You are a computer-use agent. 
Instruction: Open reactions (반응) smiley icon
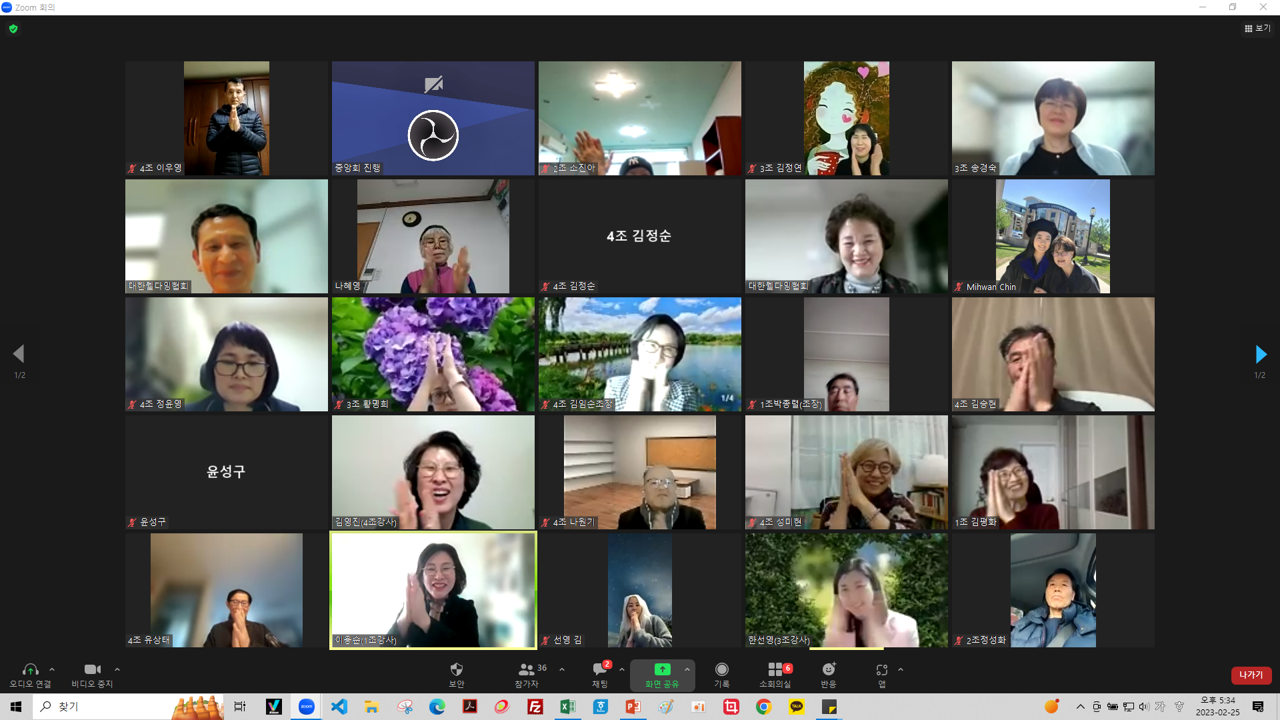[828, 670]
